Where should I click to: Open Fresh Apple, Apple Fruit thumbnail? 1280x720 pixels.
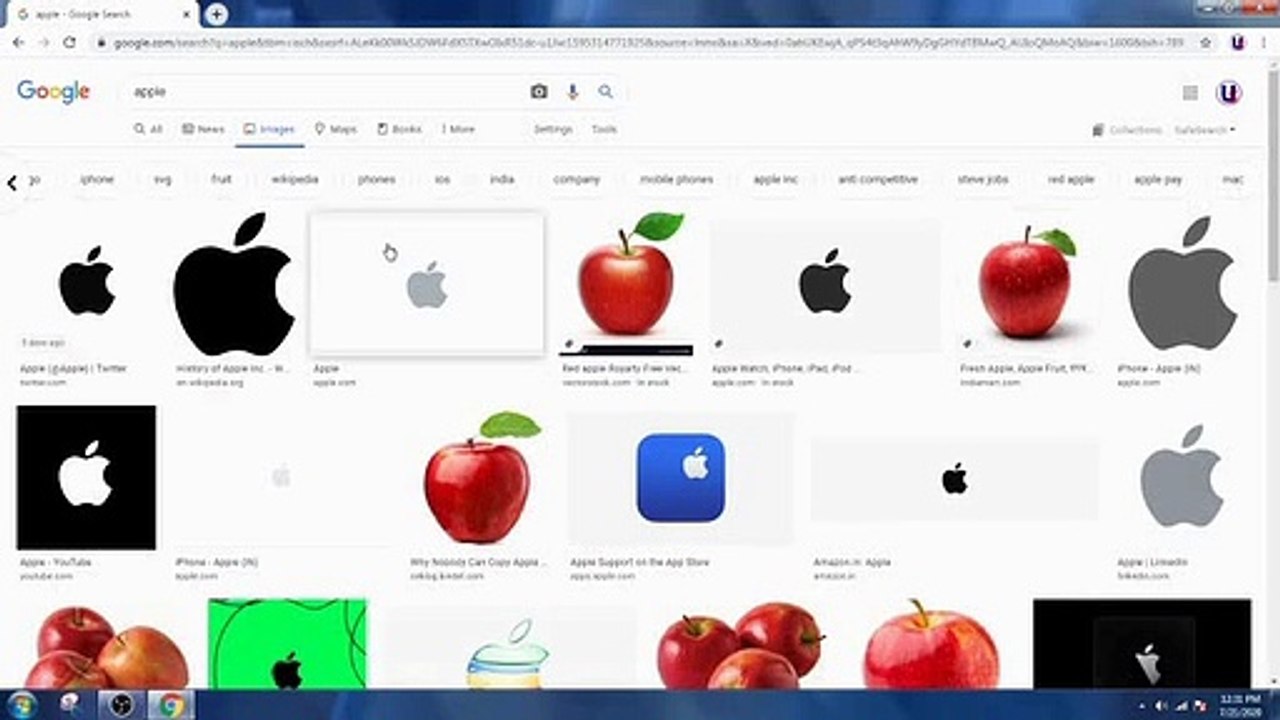(1027, 284)
